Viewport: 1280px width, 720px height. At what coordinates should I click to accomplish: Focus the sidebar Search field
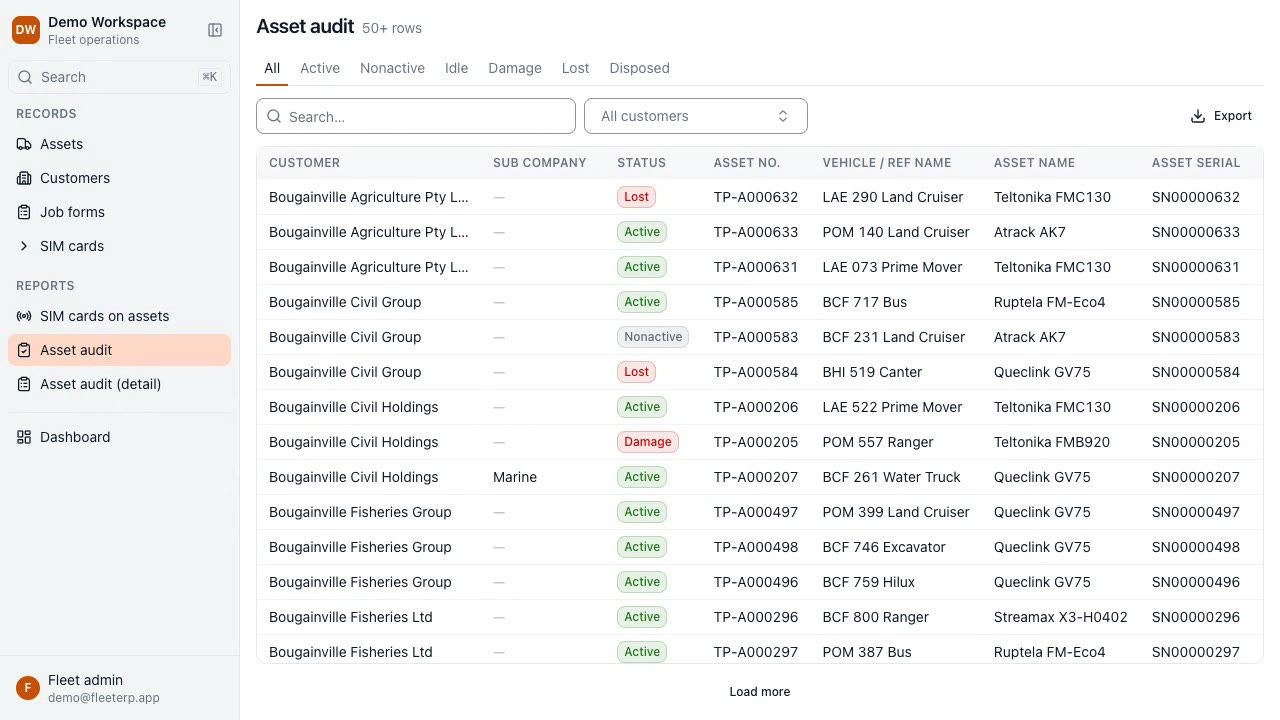(x=120, y=77)
